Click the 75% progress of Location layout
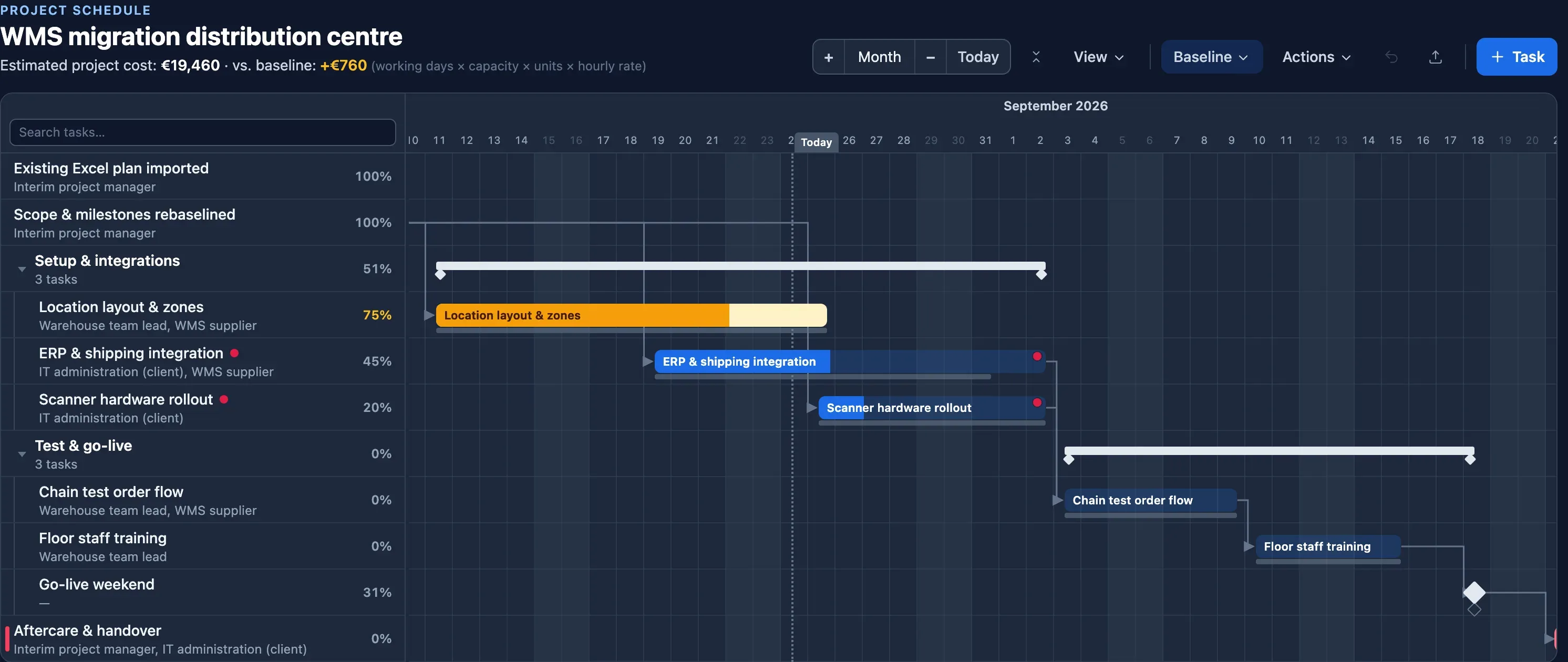Screen dimensions: 1568x662 [x=377, y=315]
